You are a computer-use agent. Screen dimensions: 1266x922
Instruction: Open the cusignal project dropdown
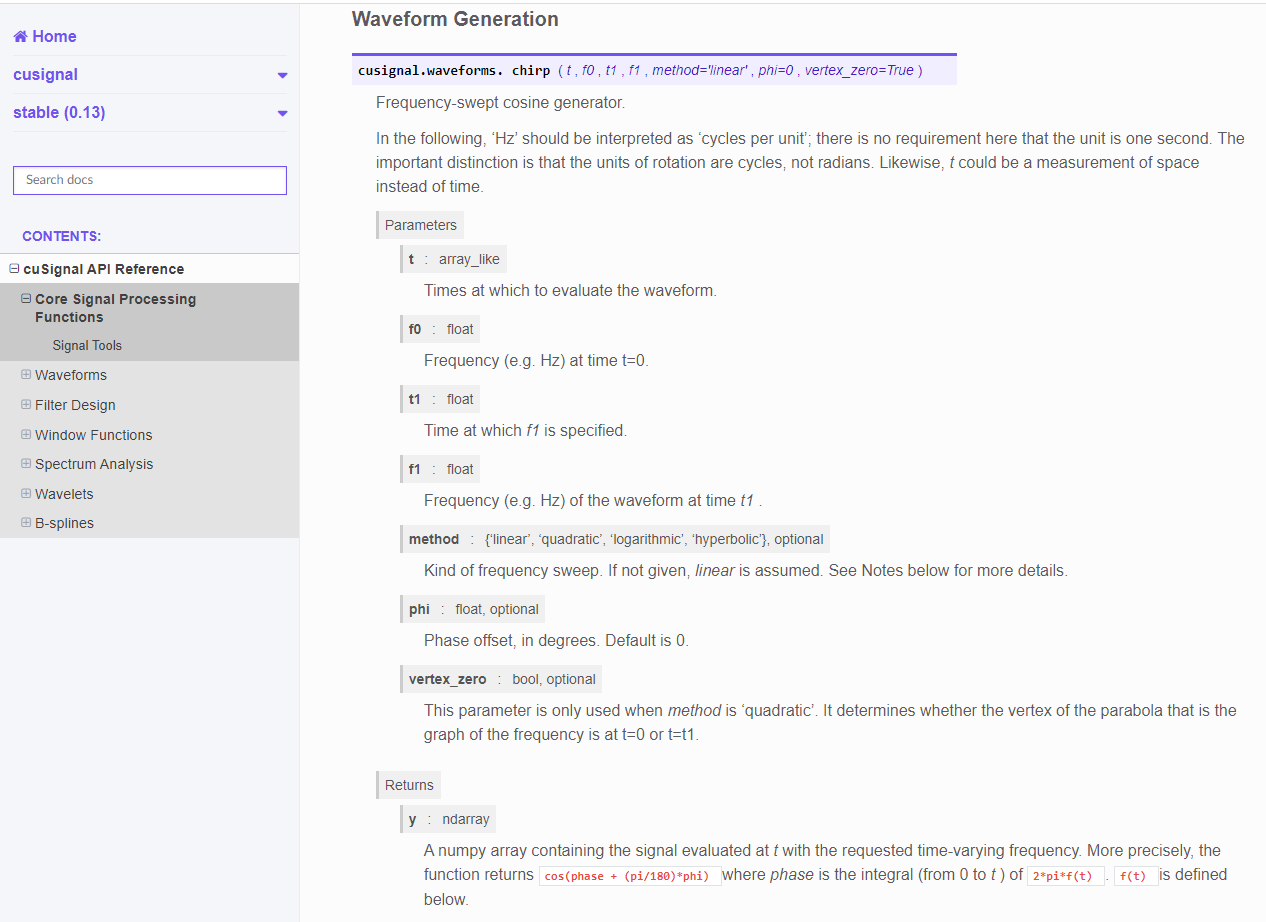click(x=282, y=74)
